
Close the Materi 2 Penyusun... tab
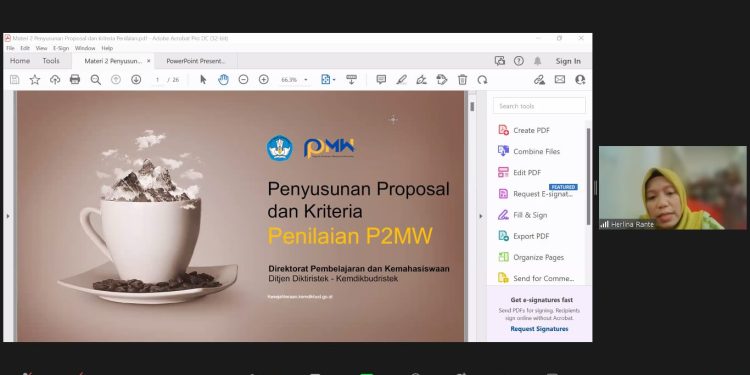[x=149, y=61]
